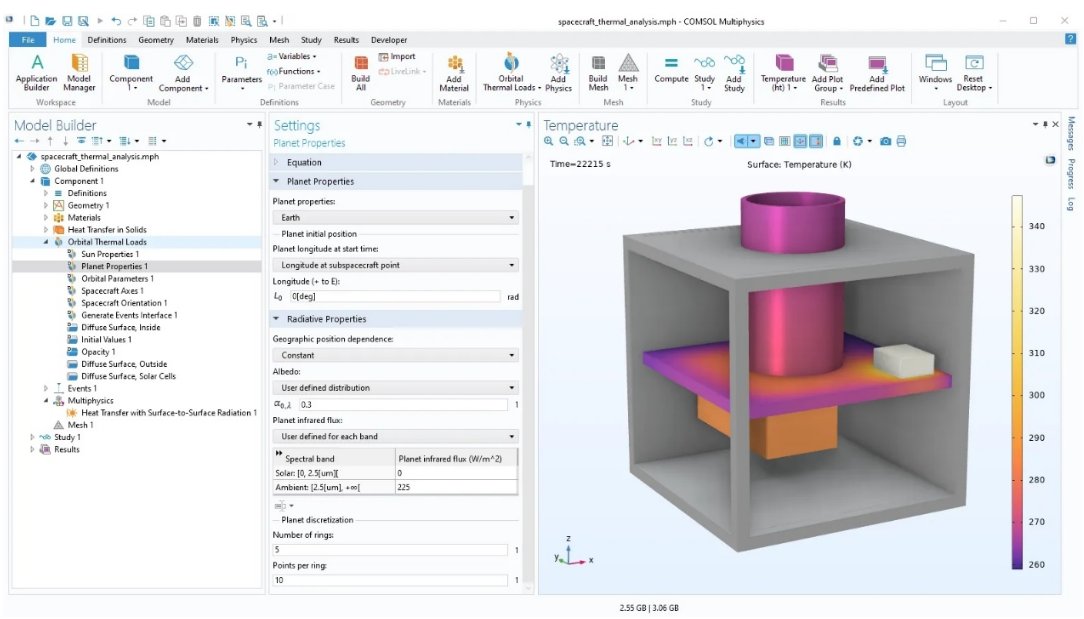Click the Zoom Out icon in Graphics toolbar

[x=564, y=141]
